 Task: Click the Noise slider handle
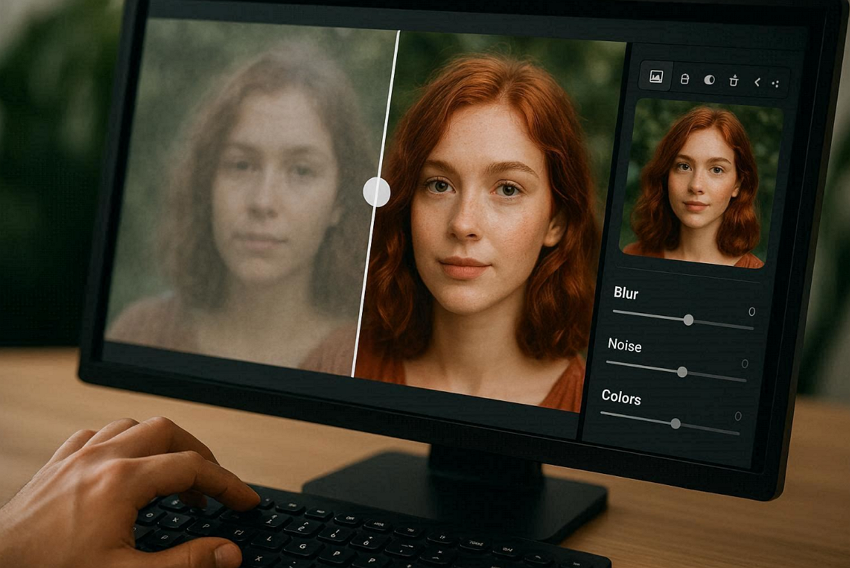coord(682,372)
